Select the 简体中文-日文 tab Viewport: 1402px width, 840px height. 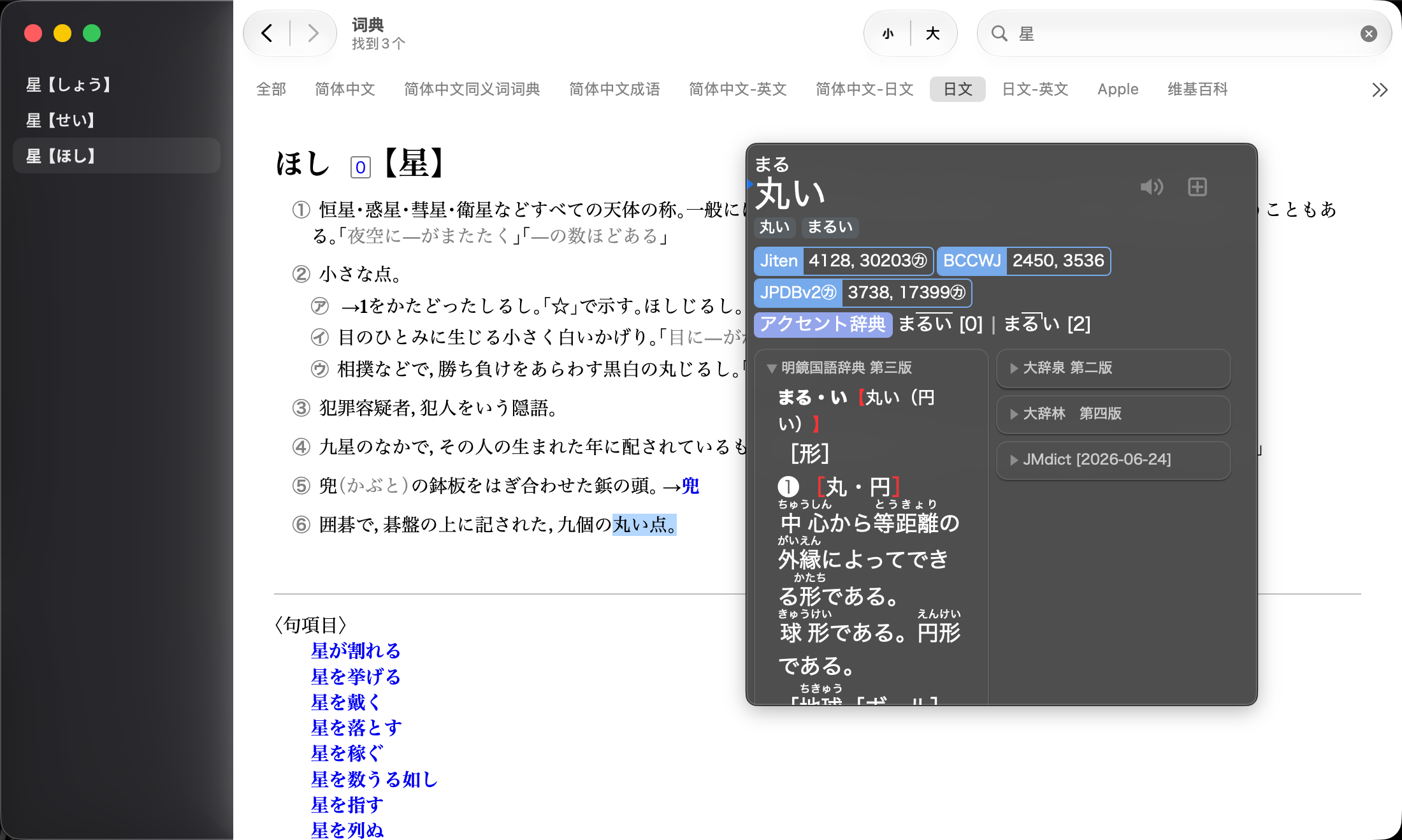(864, 89)
